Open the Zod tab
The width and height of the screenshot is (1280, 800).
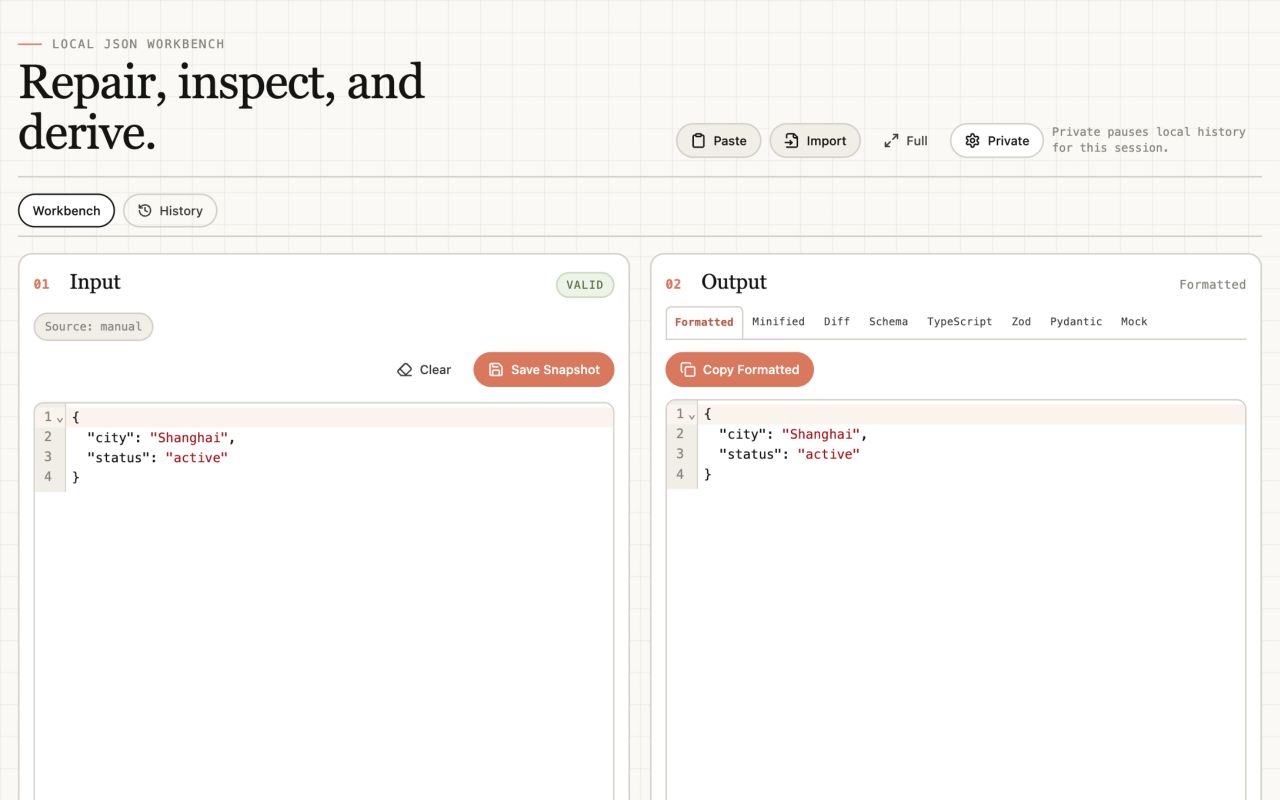(x=1021, y=322)
